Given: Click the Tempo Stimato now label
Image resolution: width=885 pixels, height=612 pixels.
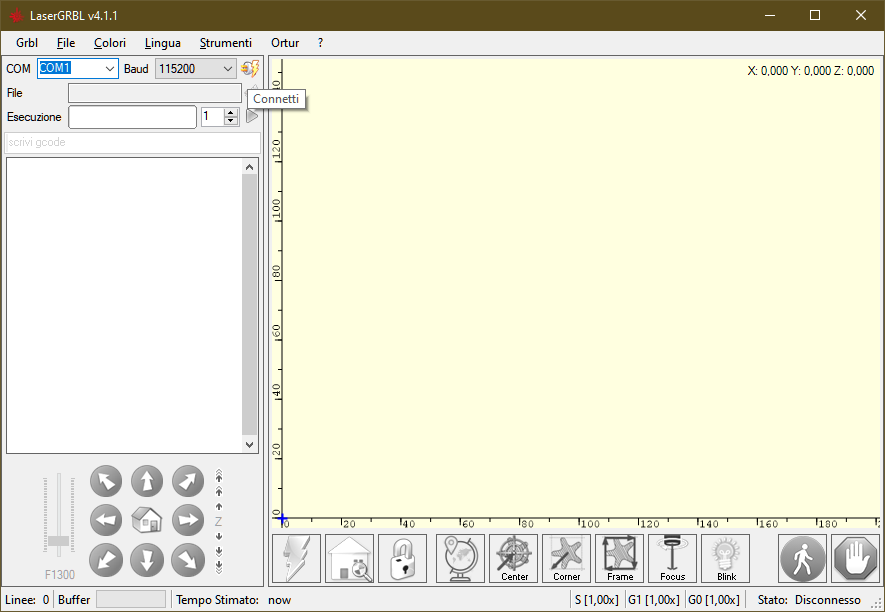Looking at the screenshot, I should [233, 600].
